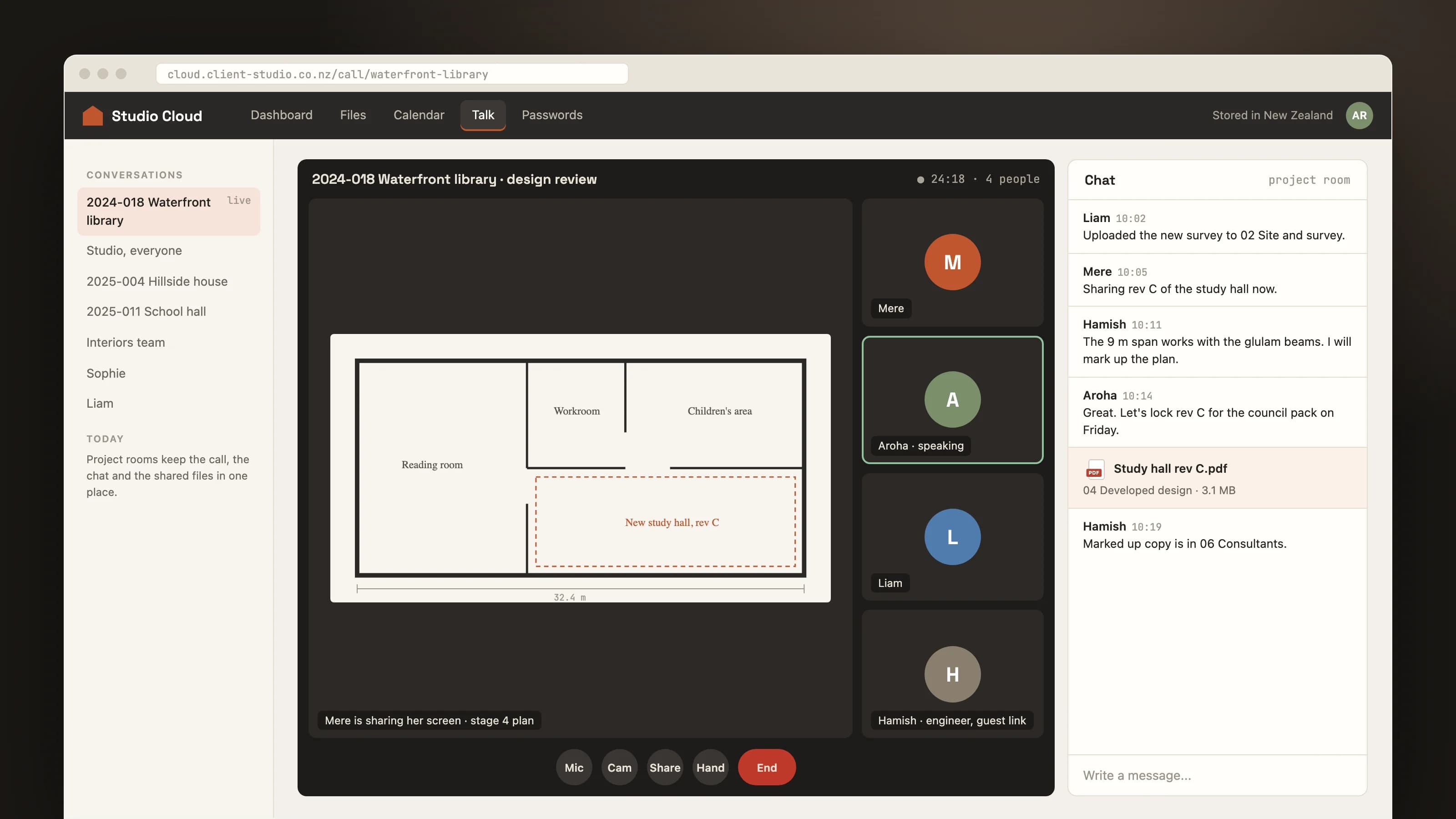Image resolution: width=1456 pixels, height=819 pixels.
Task: Select the Talk tab
Action: (x=483, y=115)
